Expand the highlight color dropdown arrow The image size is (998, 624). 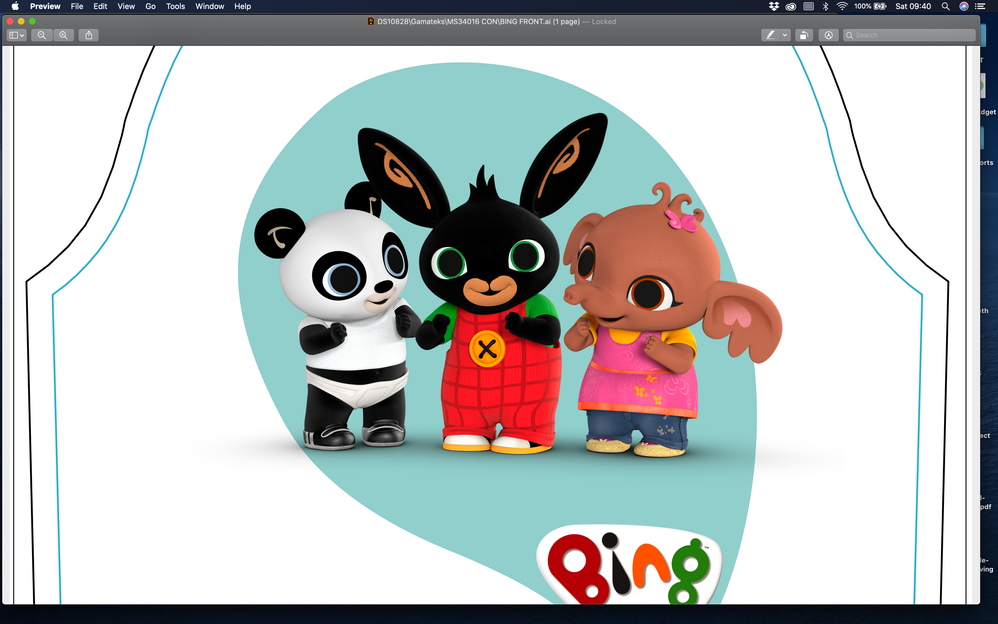(785, 35)
